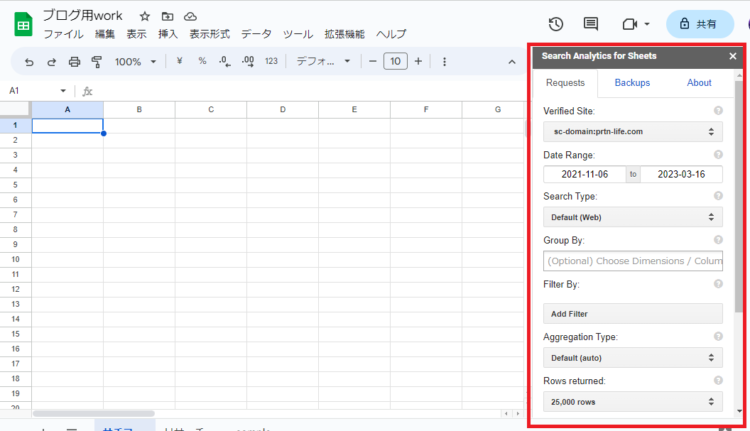Open the 挿入 menu
This screenshot has width=750, height=431.
pos(168,34)
